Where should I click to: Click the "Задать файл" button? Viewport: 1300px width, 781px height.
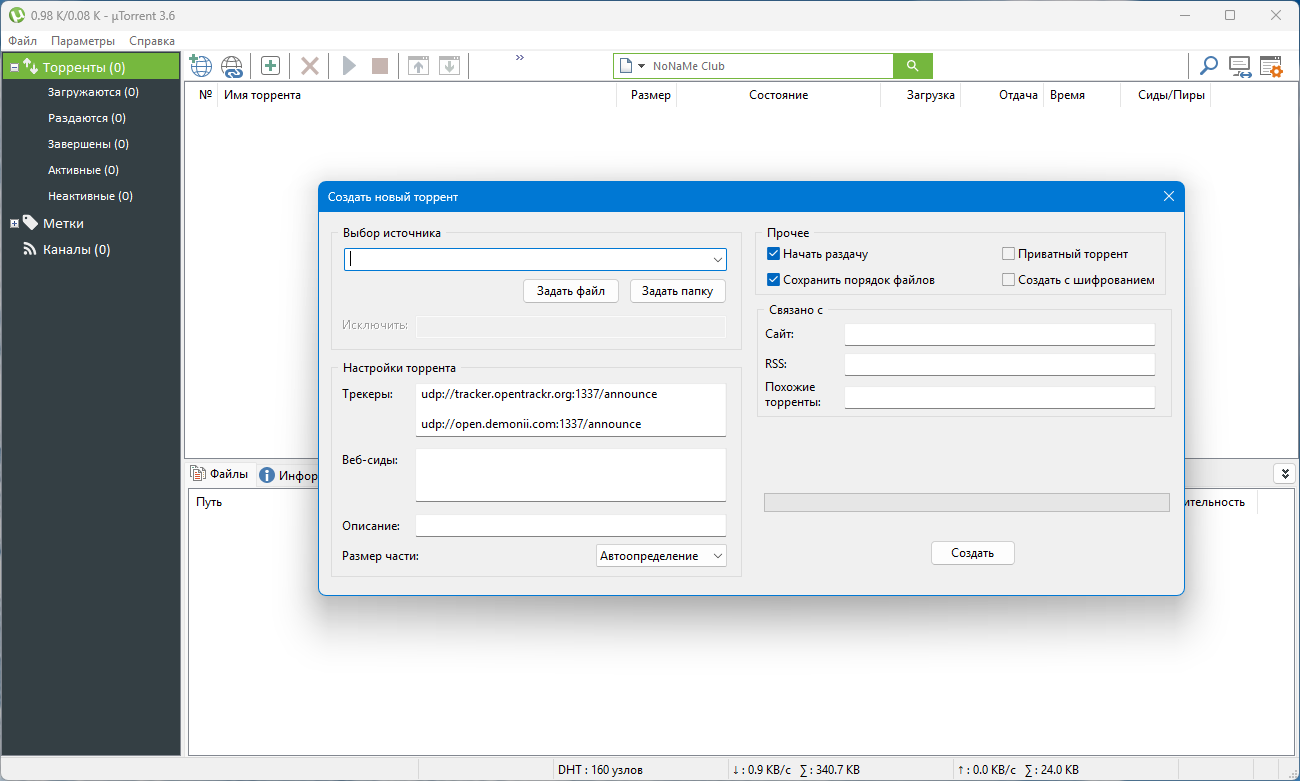(570, 291)
